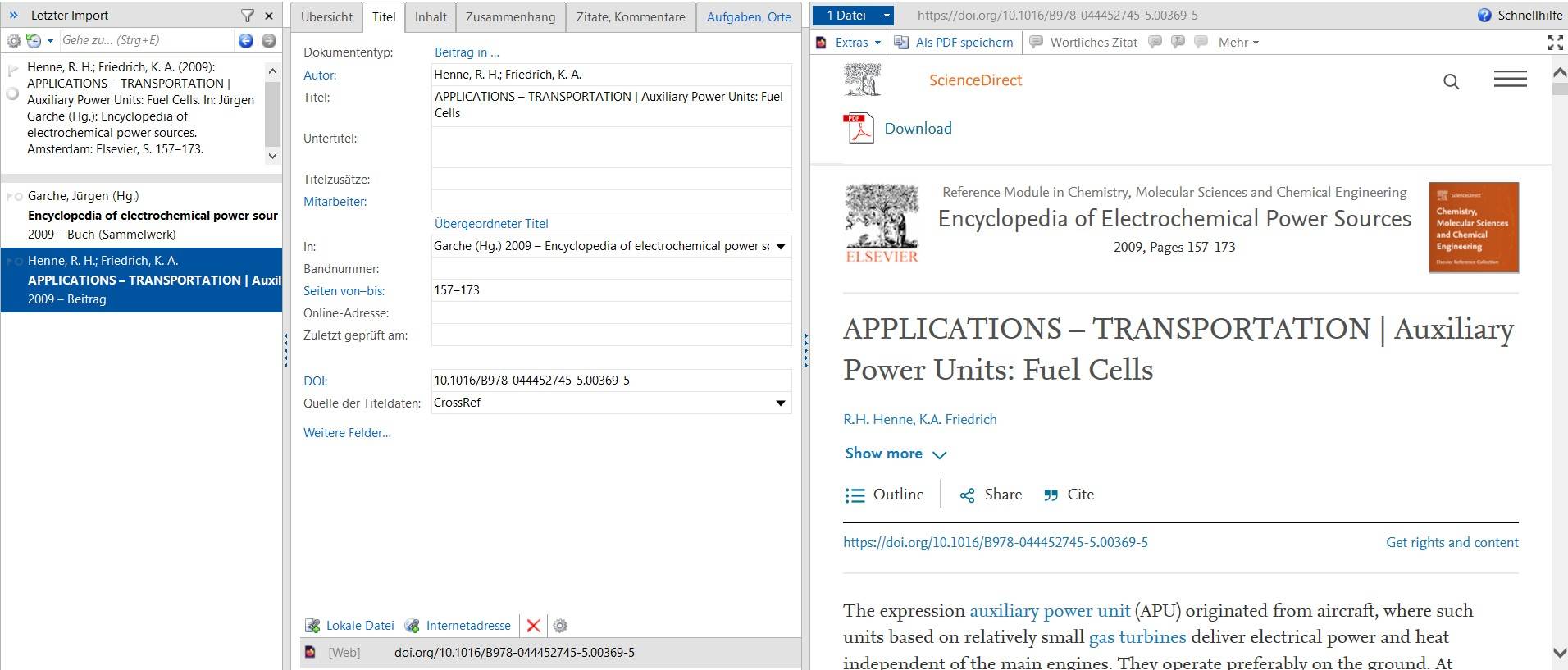
Task: Toggle the flag on the Henne citation preview
Action: tap(12, 71)
